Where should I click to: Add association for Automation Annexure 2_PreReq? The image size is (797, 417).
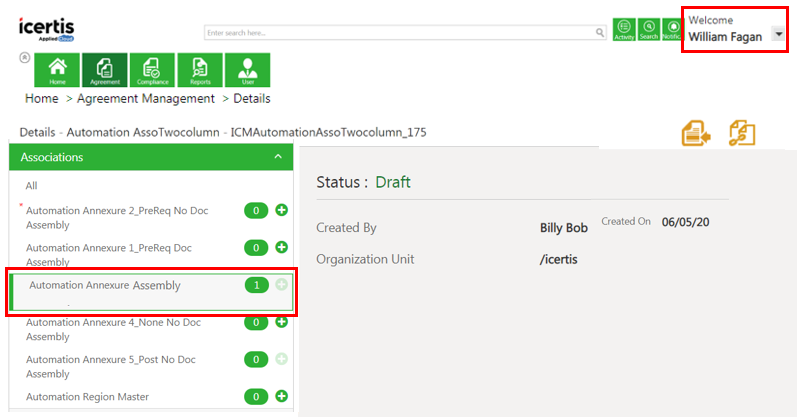coord(281,210)
